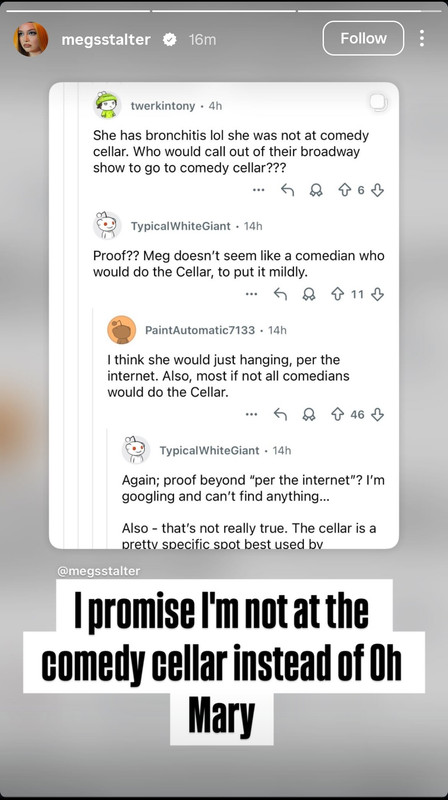448x800 pixels.
Task: Reply to twerkintony's bronchitis comment
Action: coord(288,190)
